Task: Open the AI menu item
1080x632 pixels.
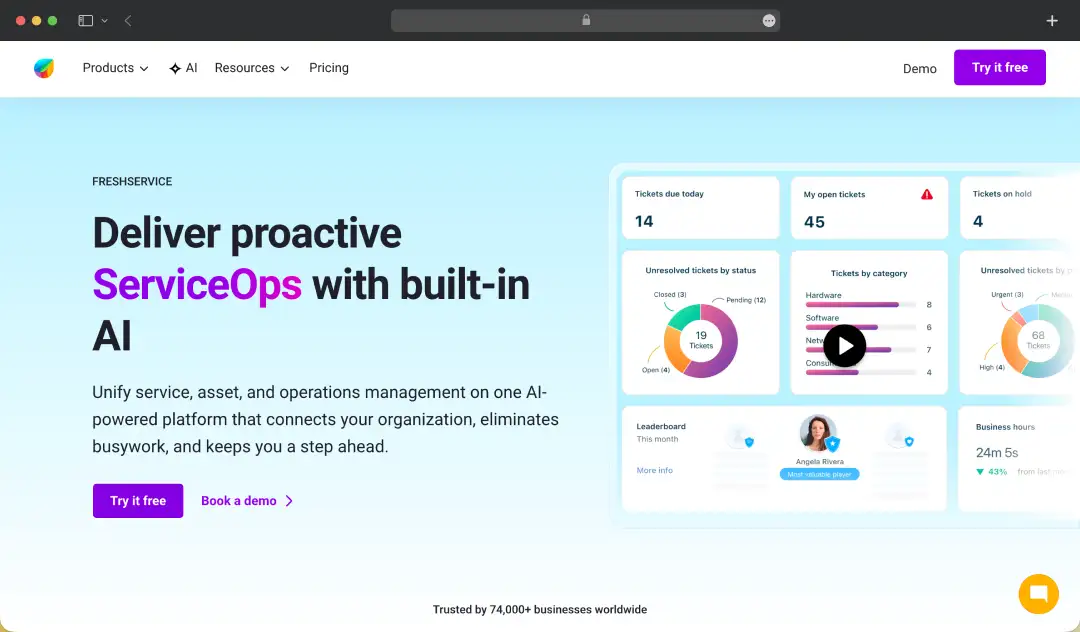Action: [183, 67]
